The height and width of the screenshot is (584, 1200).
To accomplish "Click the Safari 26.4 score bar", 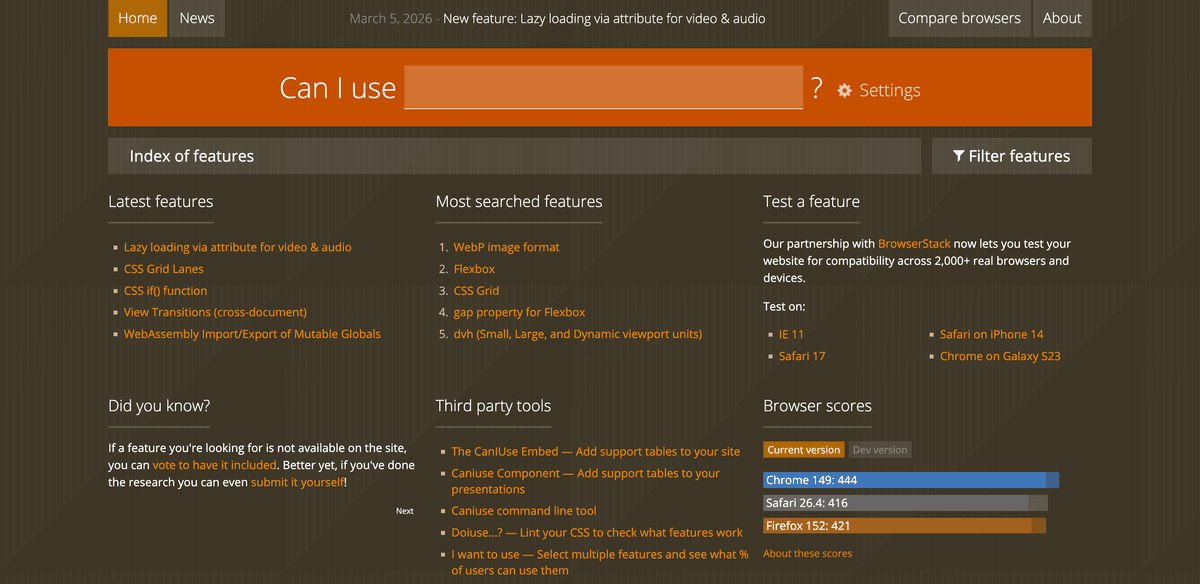I will pyautogui.click(x=905, y=503).
